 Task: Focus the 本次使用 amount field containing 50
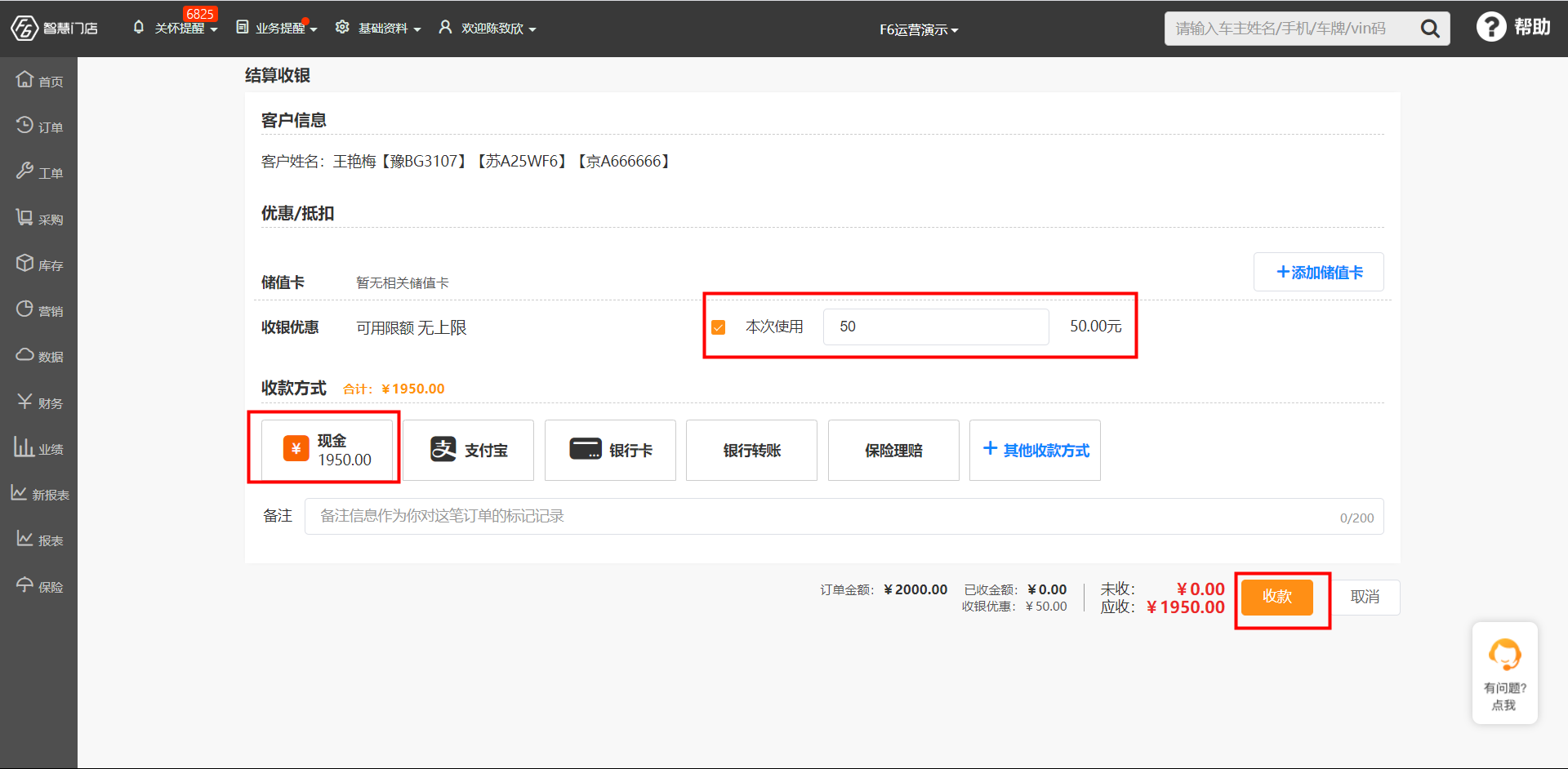pyautogui.click(x=936, y=327)
